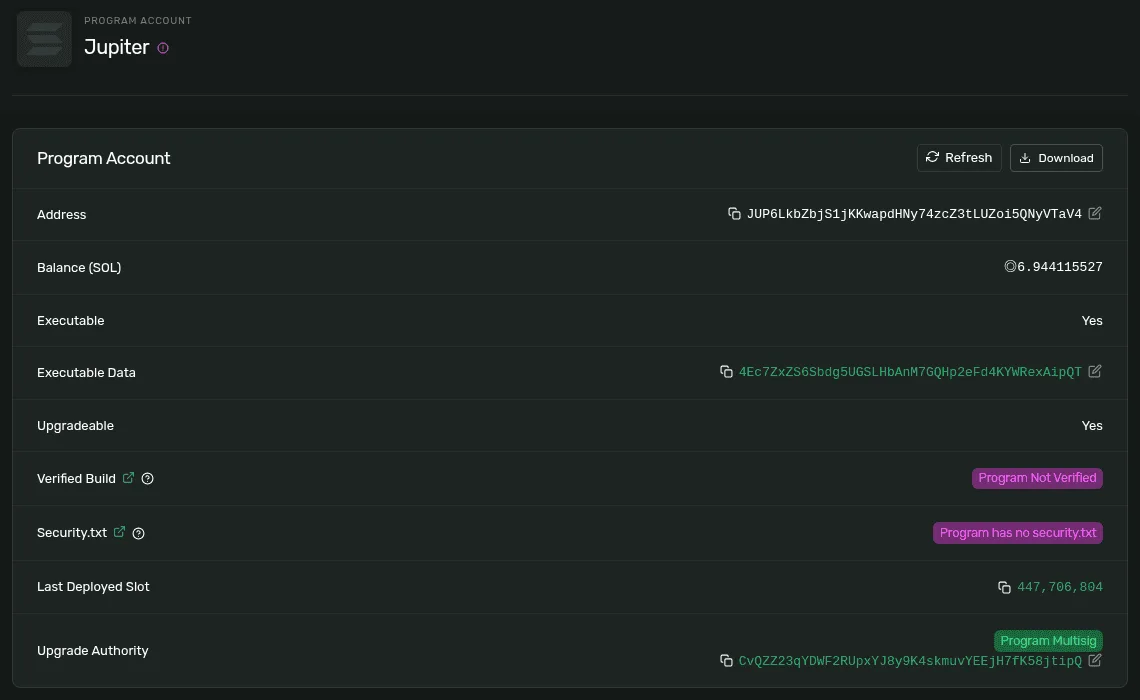Open the Verified Build external link icon

click(x=128, y=478)
